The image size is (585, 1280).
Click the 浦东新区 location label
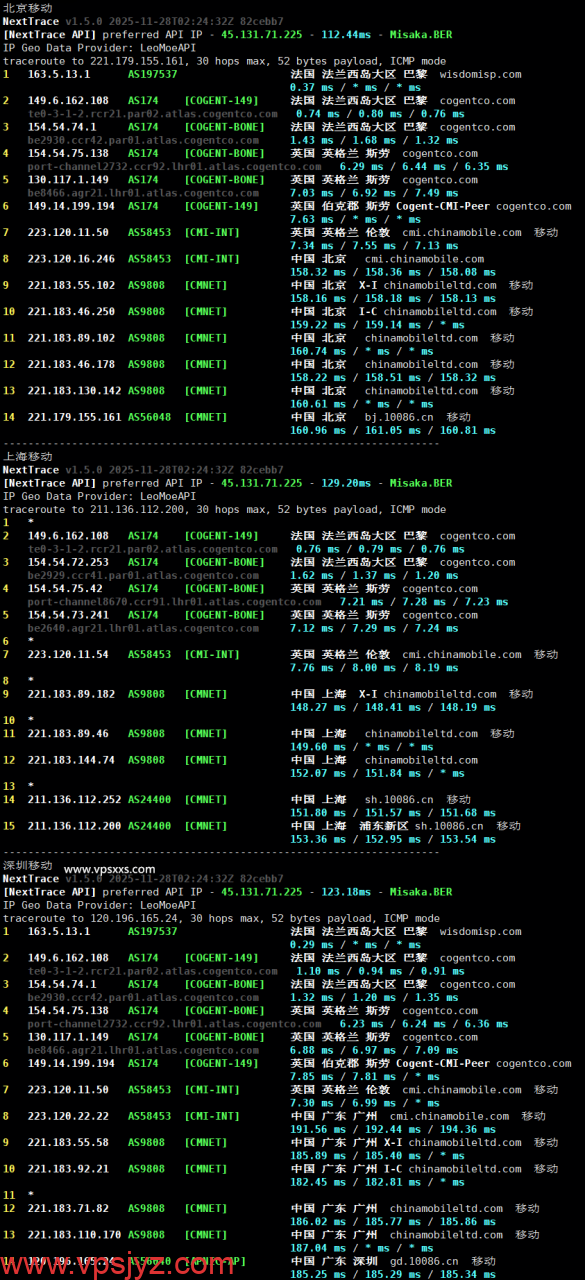click(x=384, y=826)
